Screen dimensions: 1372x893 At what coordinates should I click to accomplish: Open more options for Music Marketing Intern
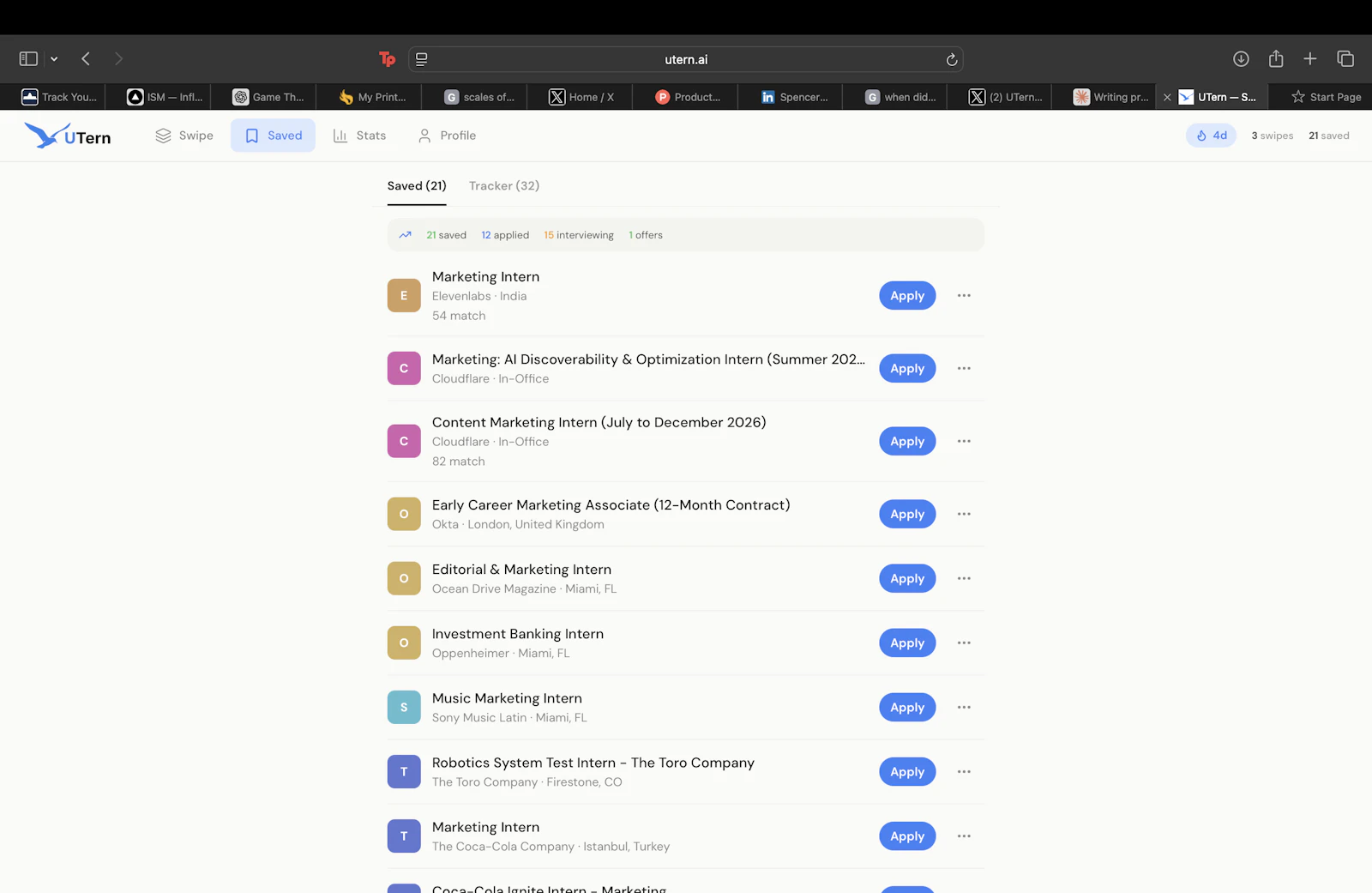click(964, 708)
